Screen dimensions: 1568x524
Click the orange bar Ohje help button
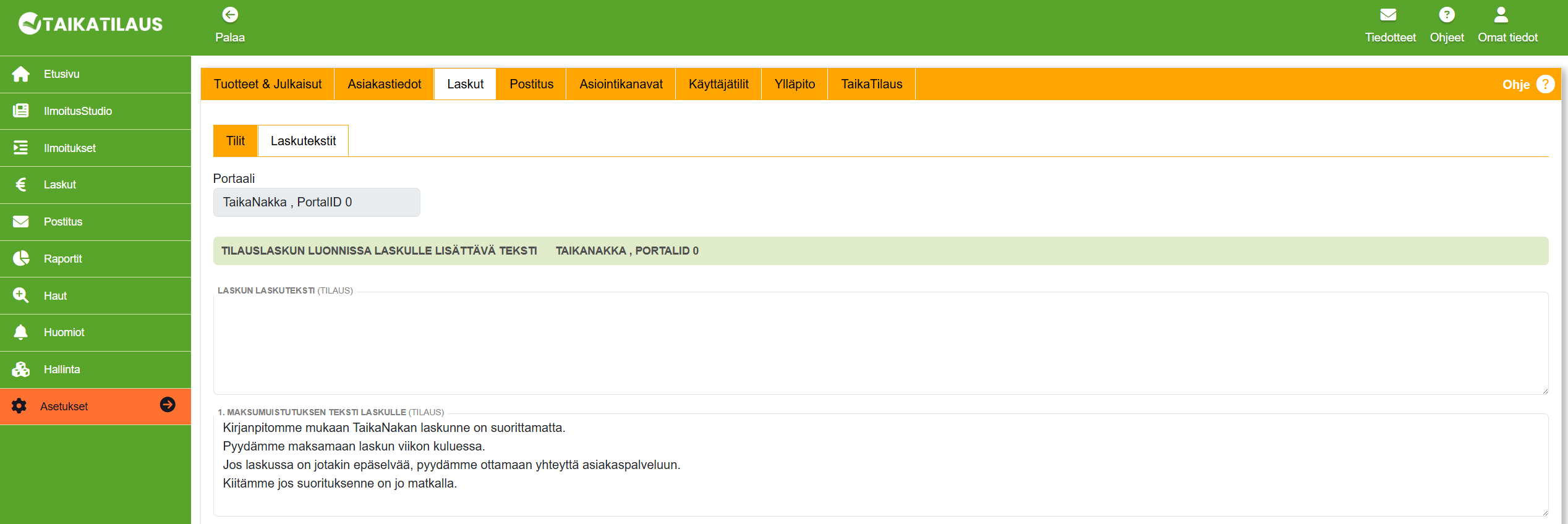[1545, 84]
